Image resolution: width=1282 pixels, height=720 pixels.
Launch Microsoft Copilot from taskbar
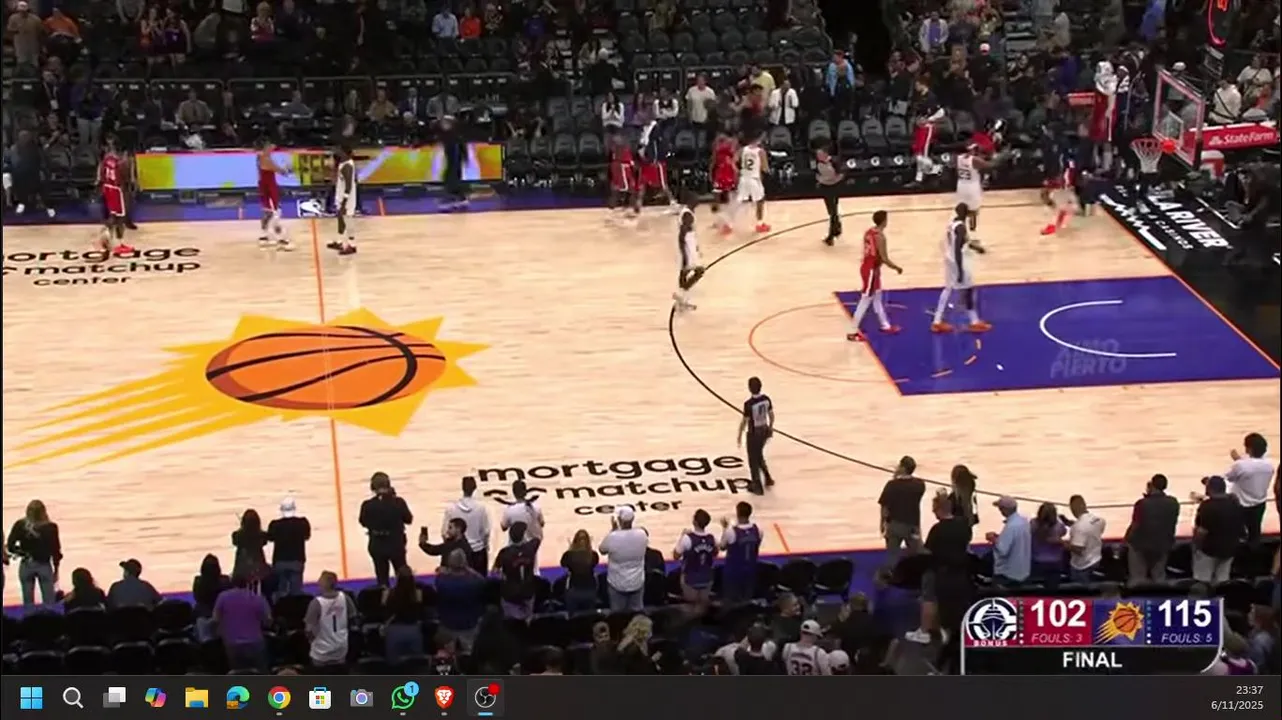[155, 697]
